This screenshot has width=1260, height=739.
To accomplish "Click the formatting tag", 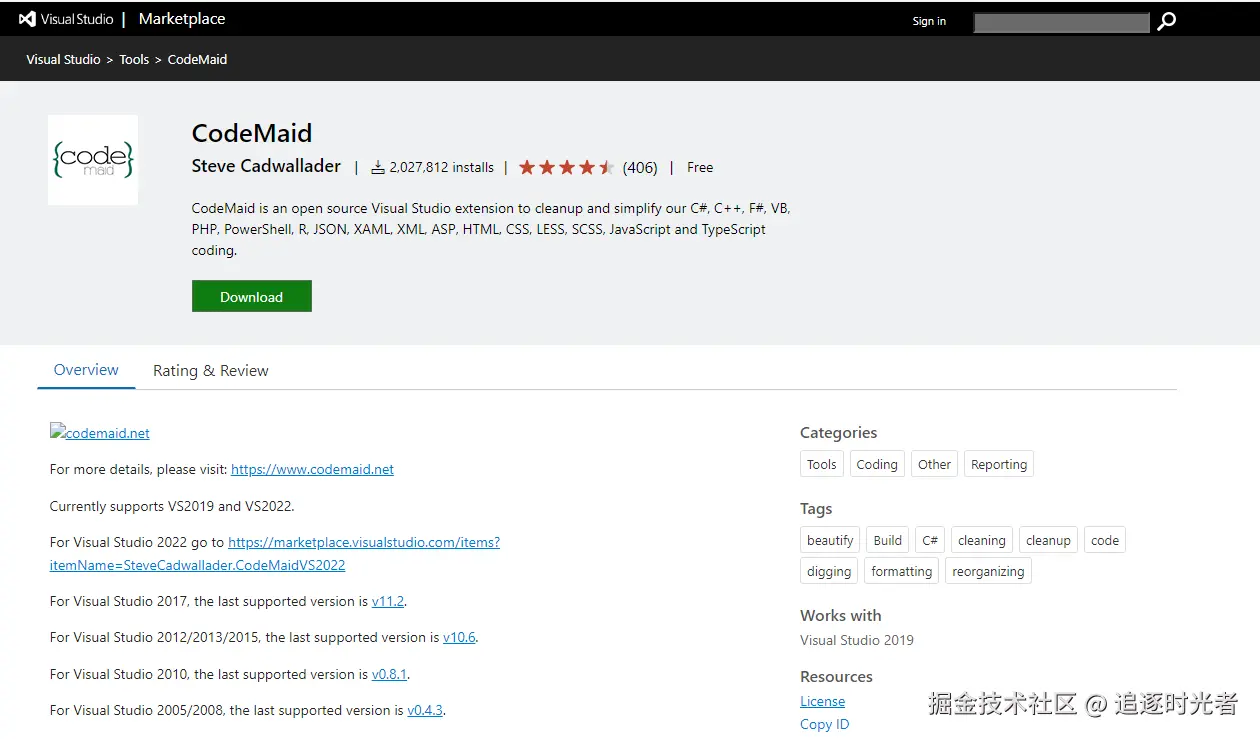I will pos(901,571).
